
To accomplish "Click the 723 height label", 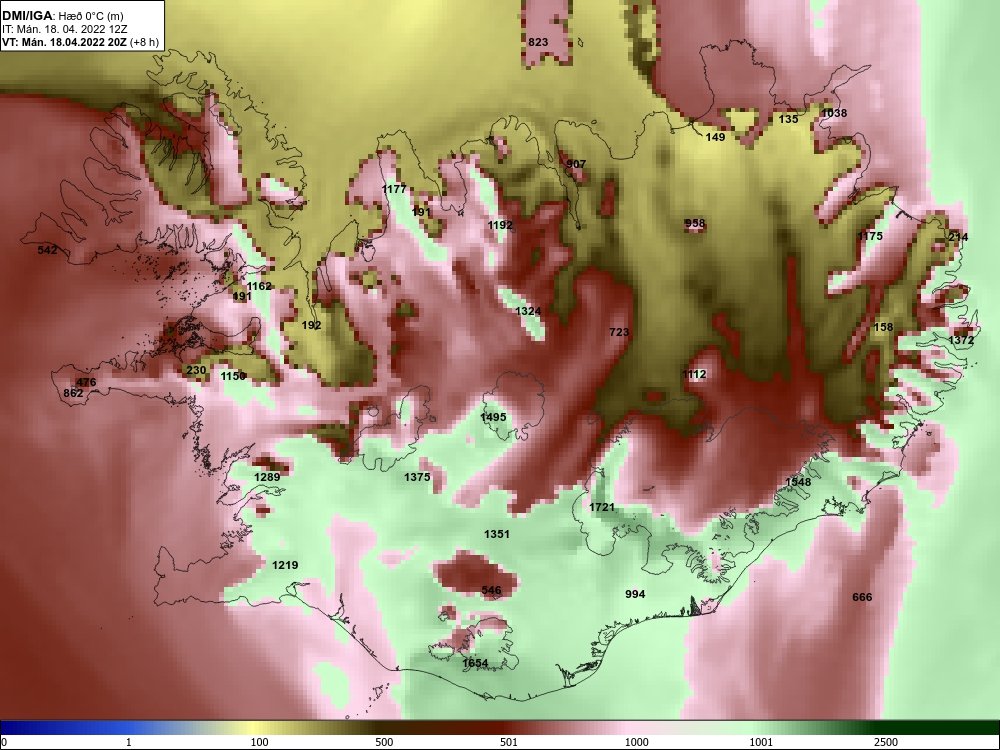I will pyautogui.click(x=619, y=332).
